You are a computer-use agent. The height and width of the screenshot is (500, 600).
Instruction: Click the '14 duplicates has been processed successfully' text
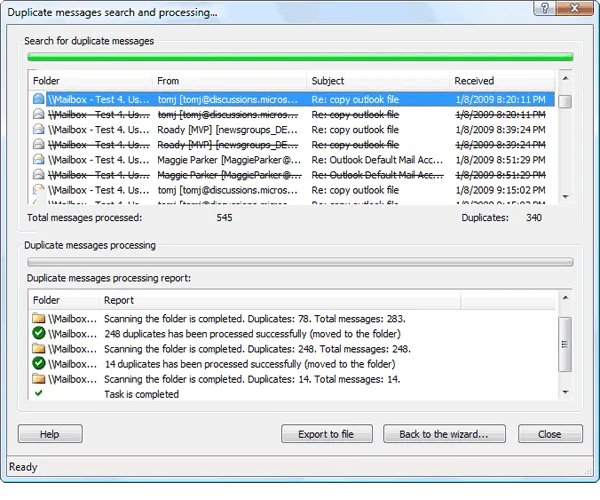(203, 364)
